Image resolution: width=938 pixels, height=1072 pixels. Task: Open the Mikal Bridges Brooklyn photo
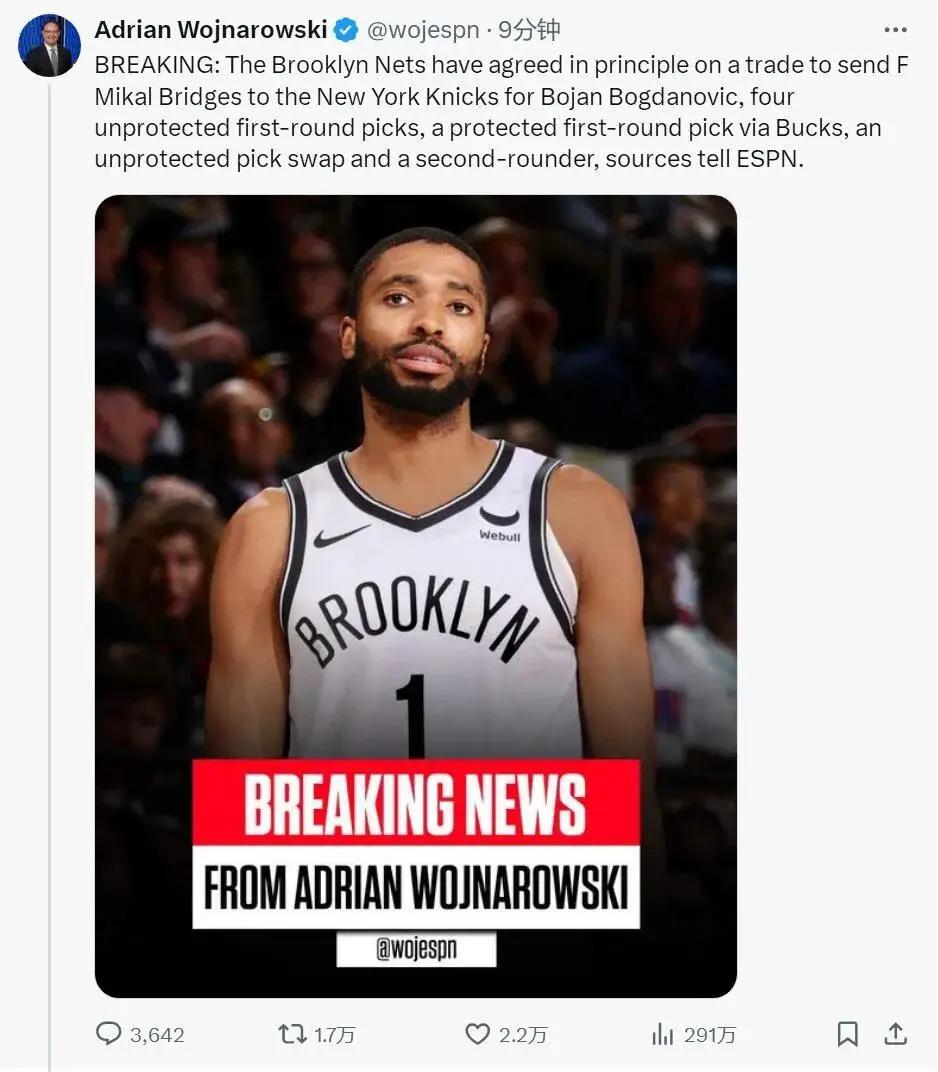416,596
